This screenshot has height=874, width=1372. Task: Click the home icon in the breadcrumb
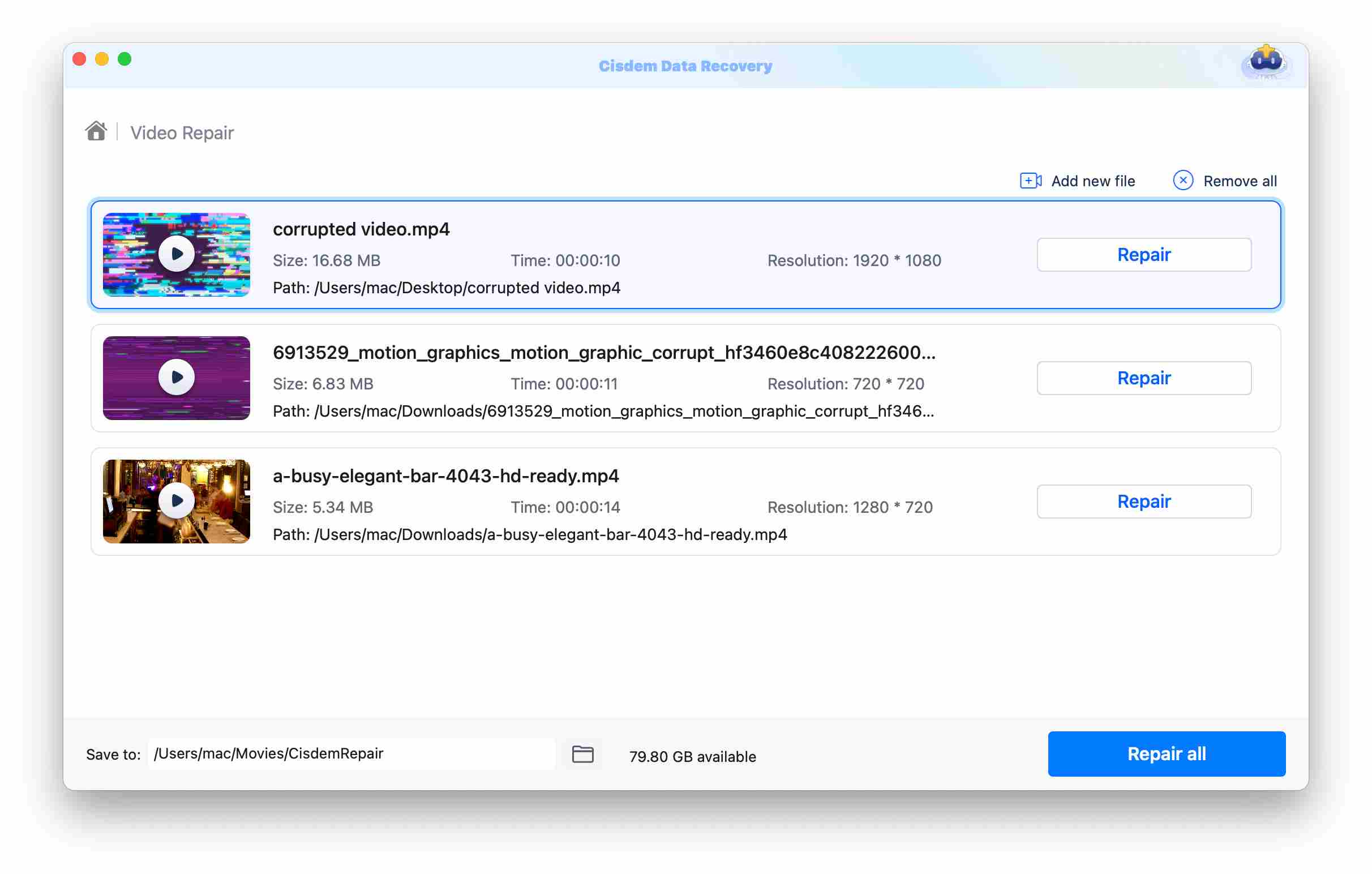96,131
